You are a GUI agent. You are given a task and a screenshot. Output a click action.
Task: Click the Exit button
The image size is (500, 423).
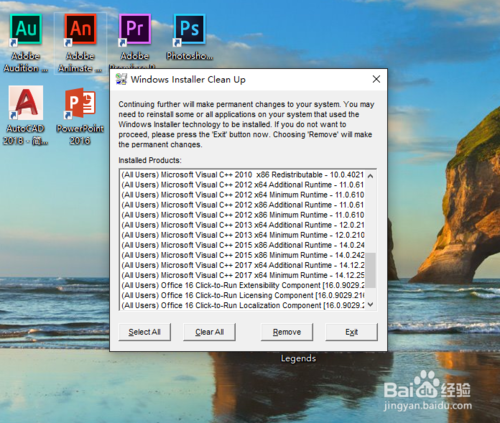click(351, 332)
